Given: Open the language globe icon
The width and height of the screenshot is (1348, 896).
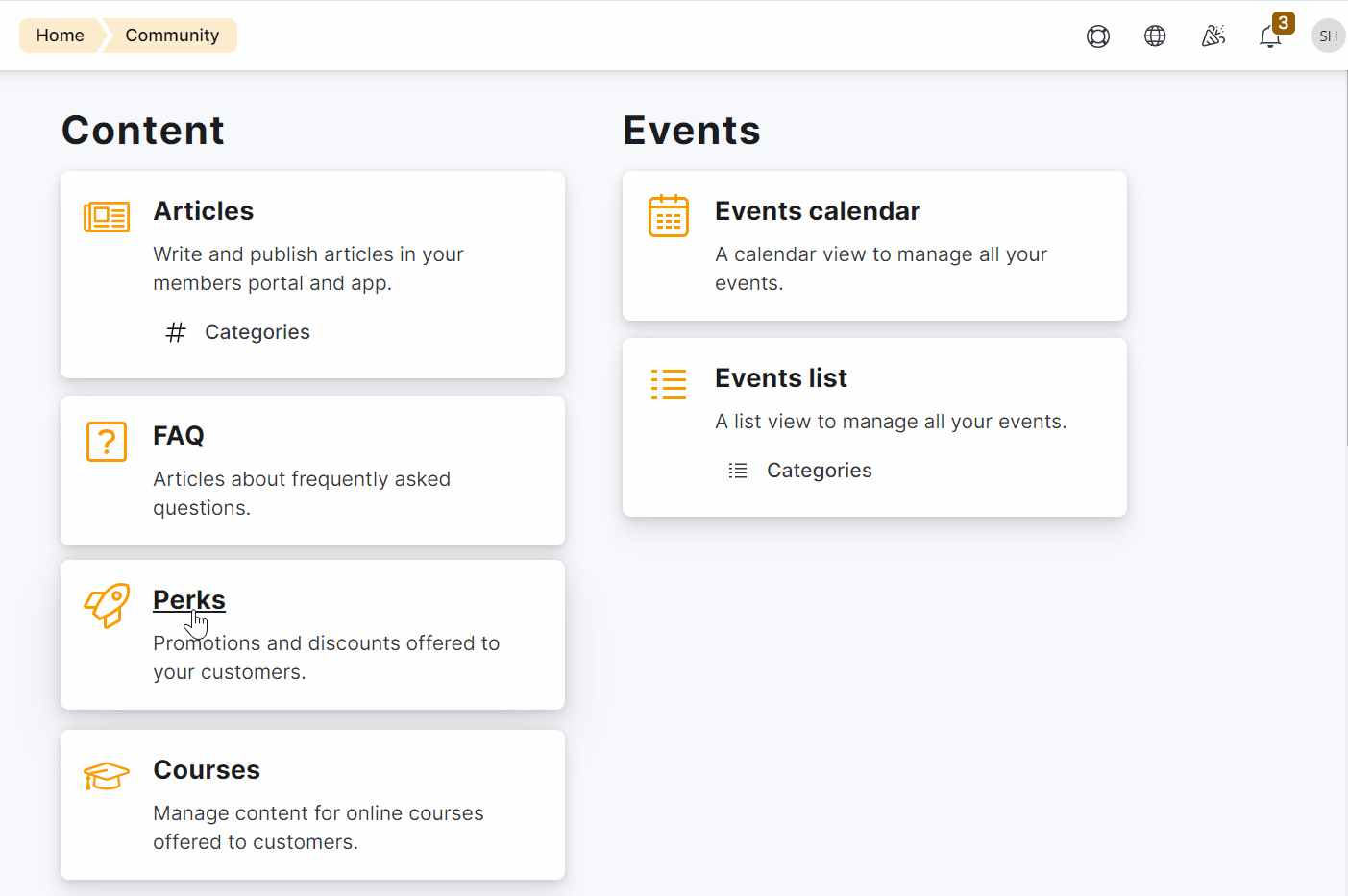Looking at the screenshot, I should coord(1155,36).
